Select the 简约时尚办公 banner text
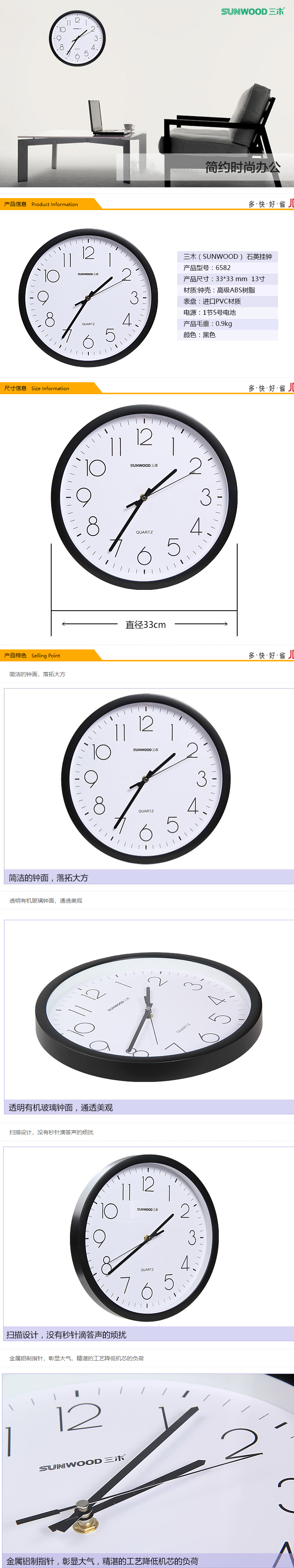The height and width of the screenshot is (1568, 294). click(242, 167)
